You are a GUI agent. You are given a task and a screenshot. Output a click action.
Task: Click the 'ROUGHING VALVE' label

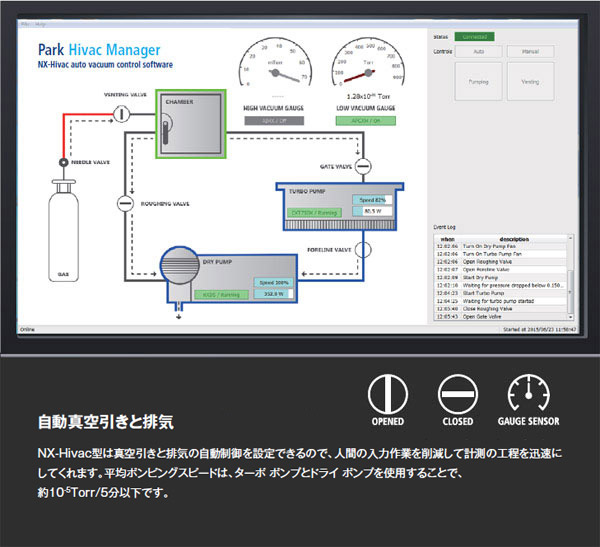[x=165, y=204]
